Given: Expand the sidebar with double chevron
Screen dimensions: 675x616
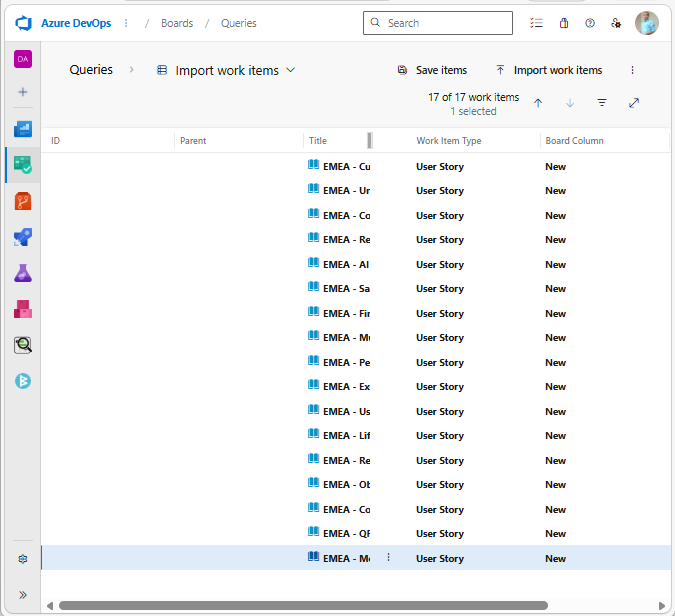Looking at the screenshot, I should (x=23, y=595).
